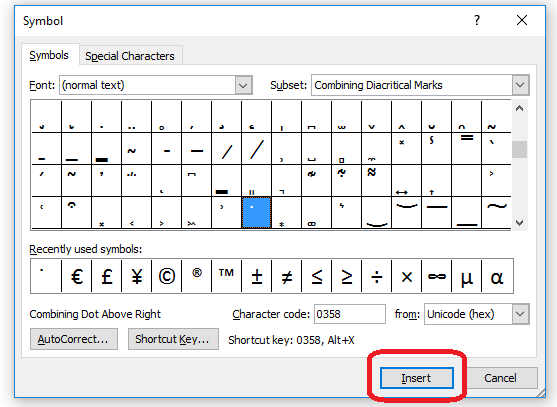Pick the Micro (µ) symbol from recently used symbols
This screenshot has height=407, width=557.
pyautogui.click(x=466, y=276)
